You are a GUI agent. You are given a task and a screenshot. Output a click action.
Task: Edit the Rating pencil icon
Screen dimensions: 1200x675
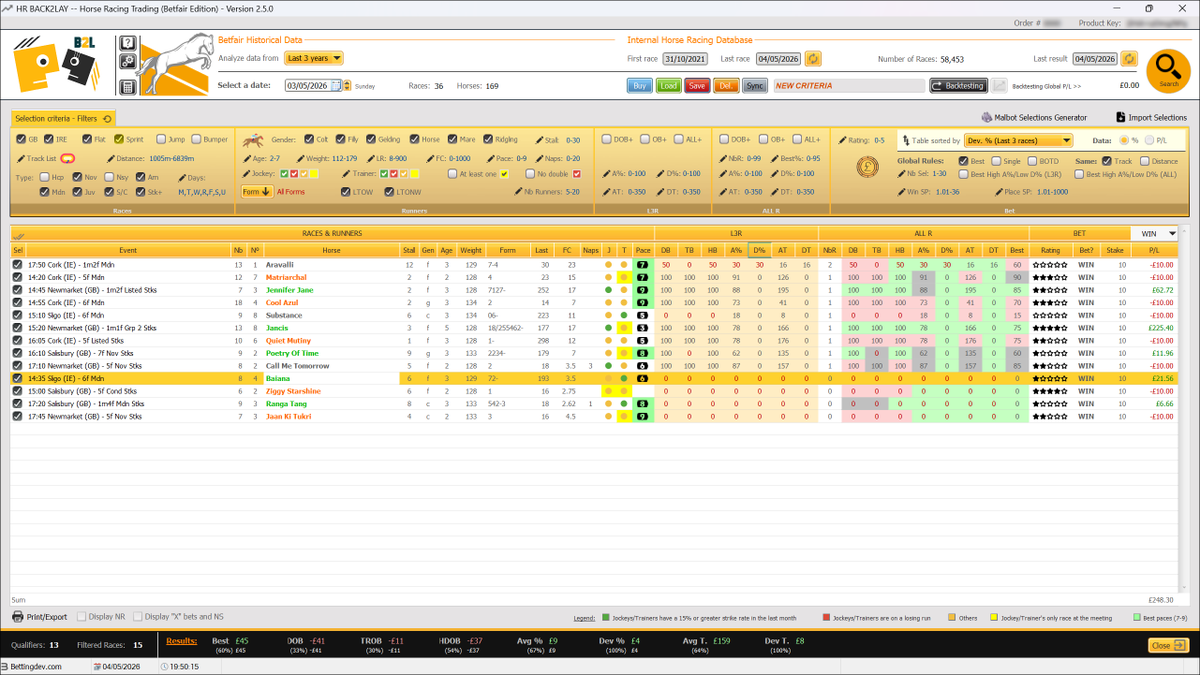point(841,140)
